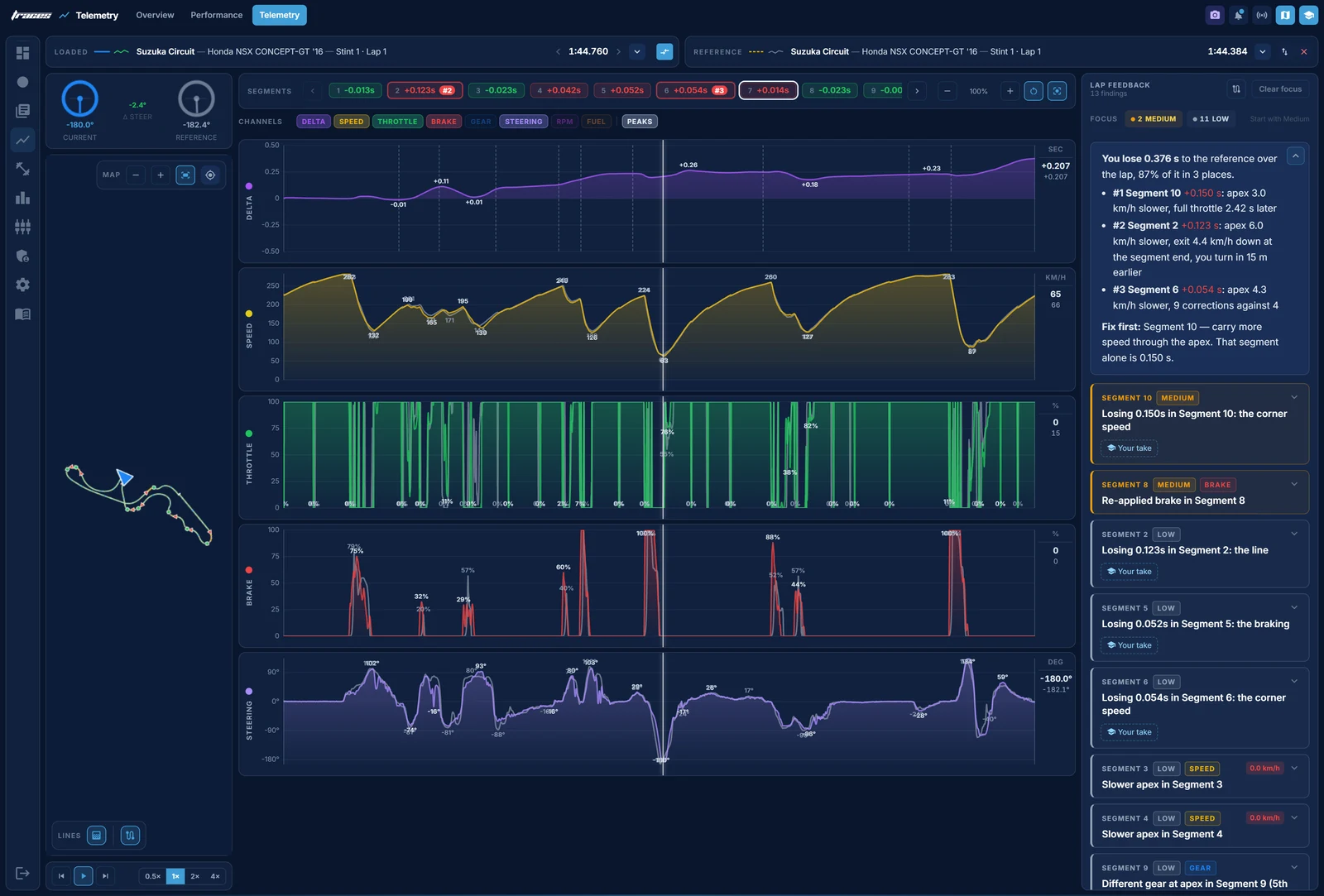
Task: Collapse the lap feedback summary card
Action: point(1296,156)
